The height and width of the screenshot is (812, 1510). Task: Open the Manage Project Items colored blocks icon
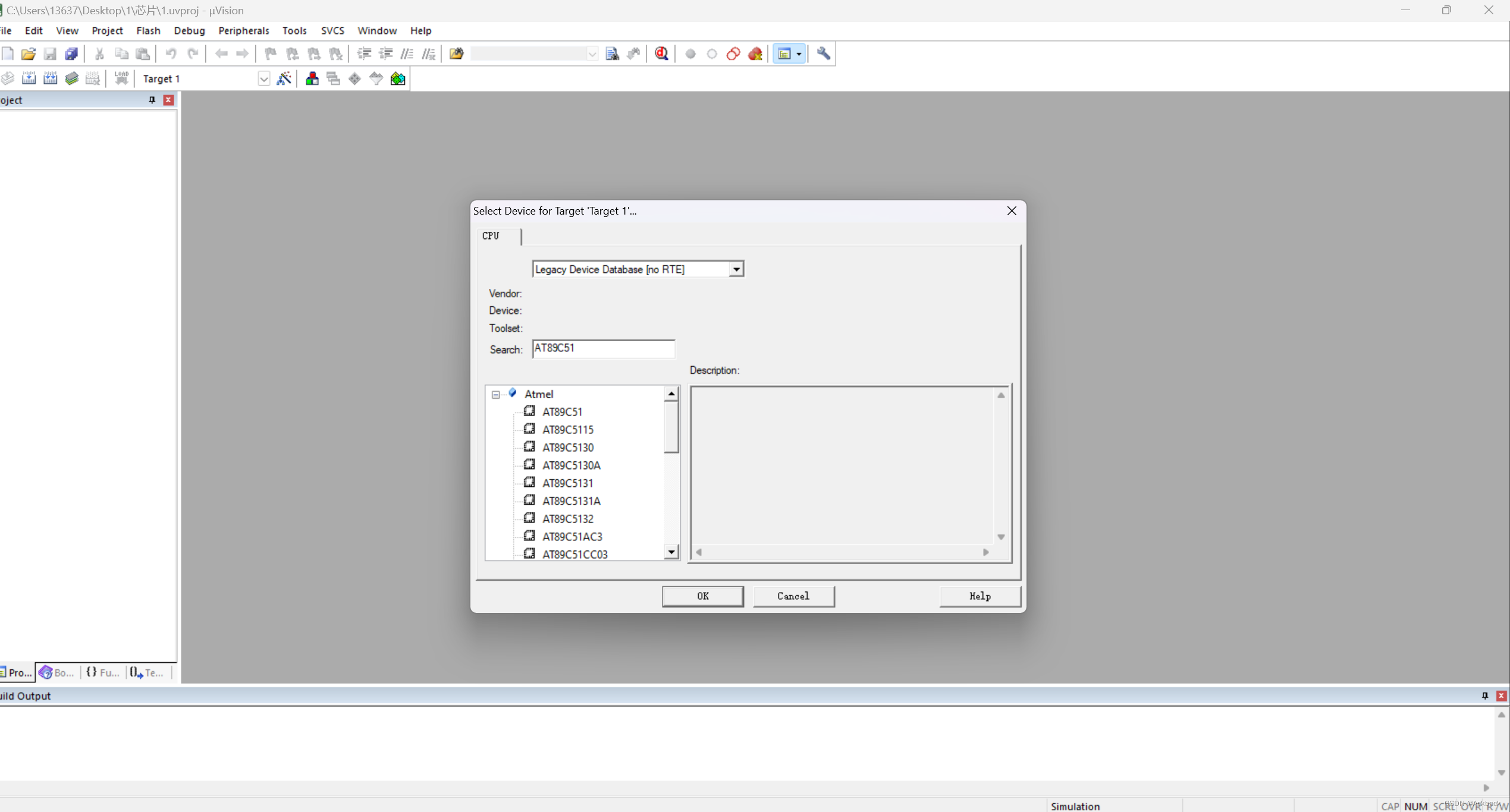click(312, 78)
